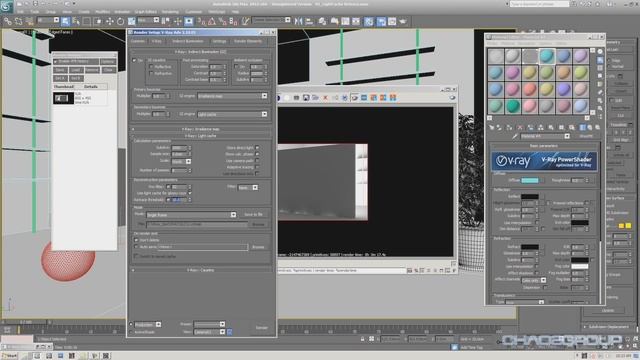Screen dimensions: 640x360
Task: Expand the V-Ray Irradiance map rollout
Action: (x=200, y=129)
